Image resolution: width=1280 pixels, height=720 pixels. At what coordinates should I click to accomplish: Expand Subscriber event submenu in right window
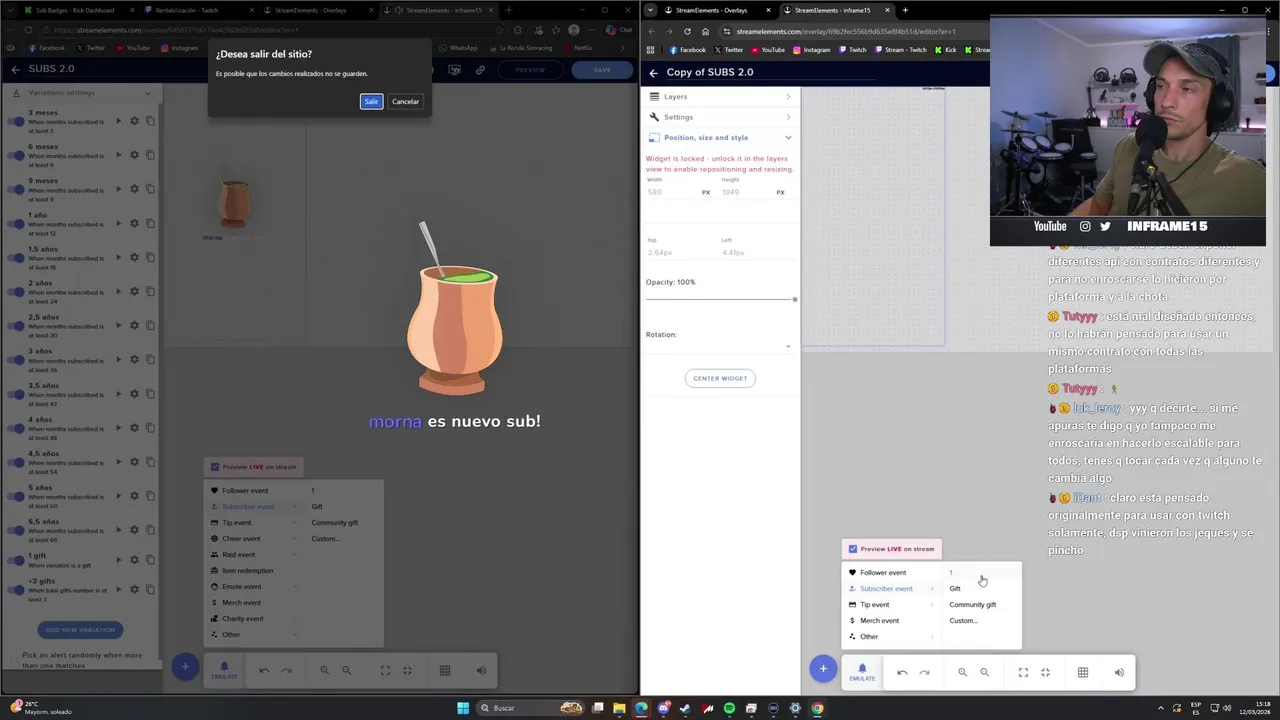(892, 589)
